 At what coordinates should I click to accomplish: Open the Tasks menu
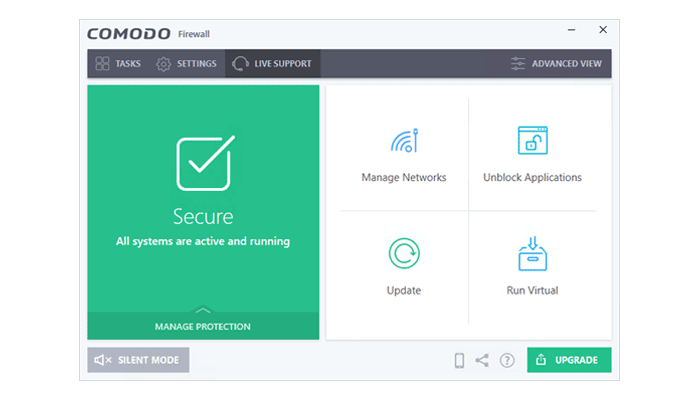click(118, 64)
